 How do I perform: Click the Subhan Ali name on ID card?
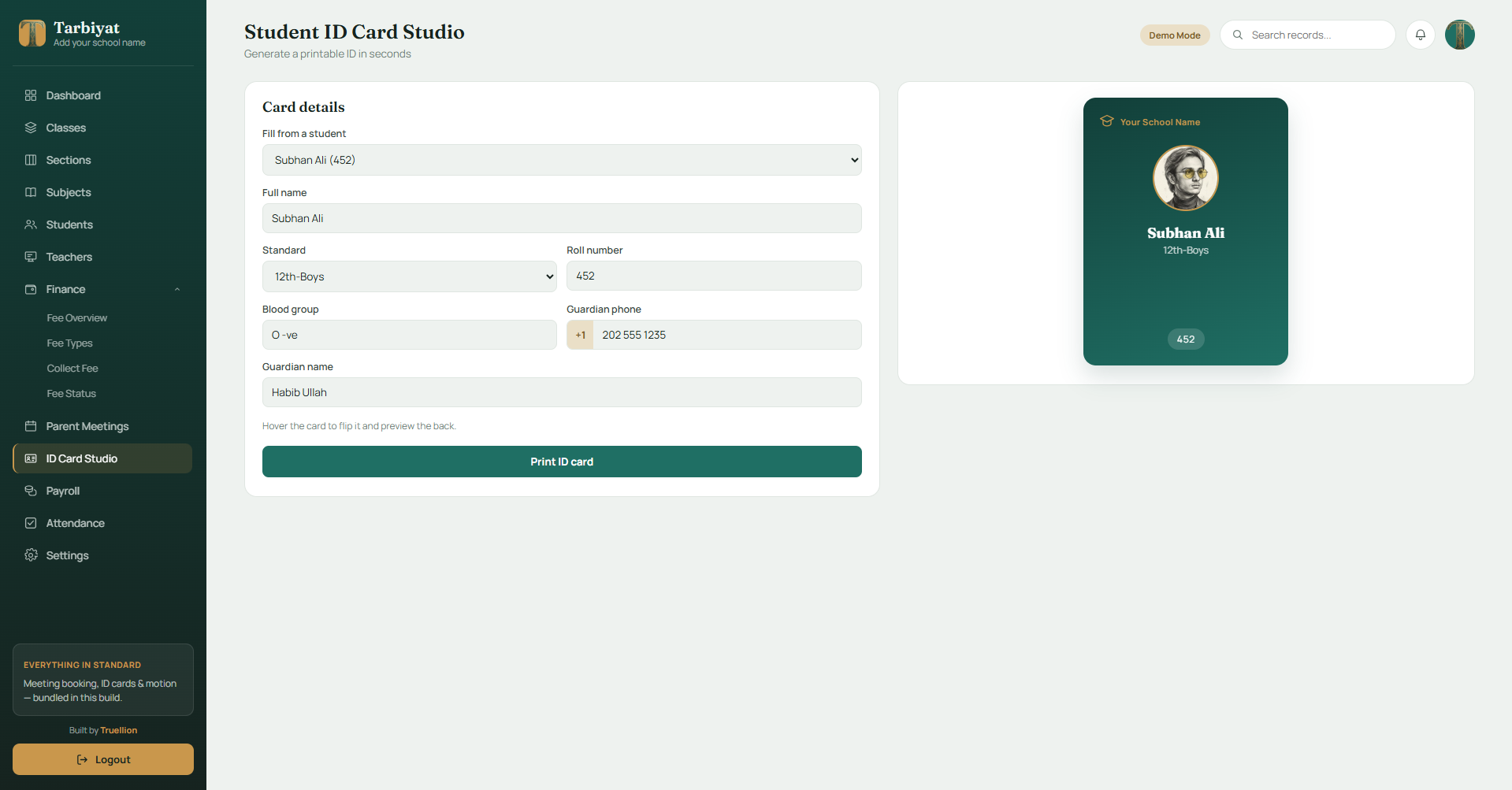pos(1186,233)
